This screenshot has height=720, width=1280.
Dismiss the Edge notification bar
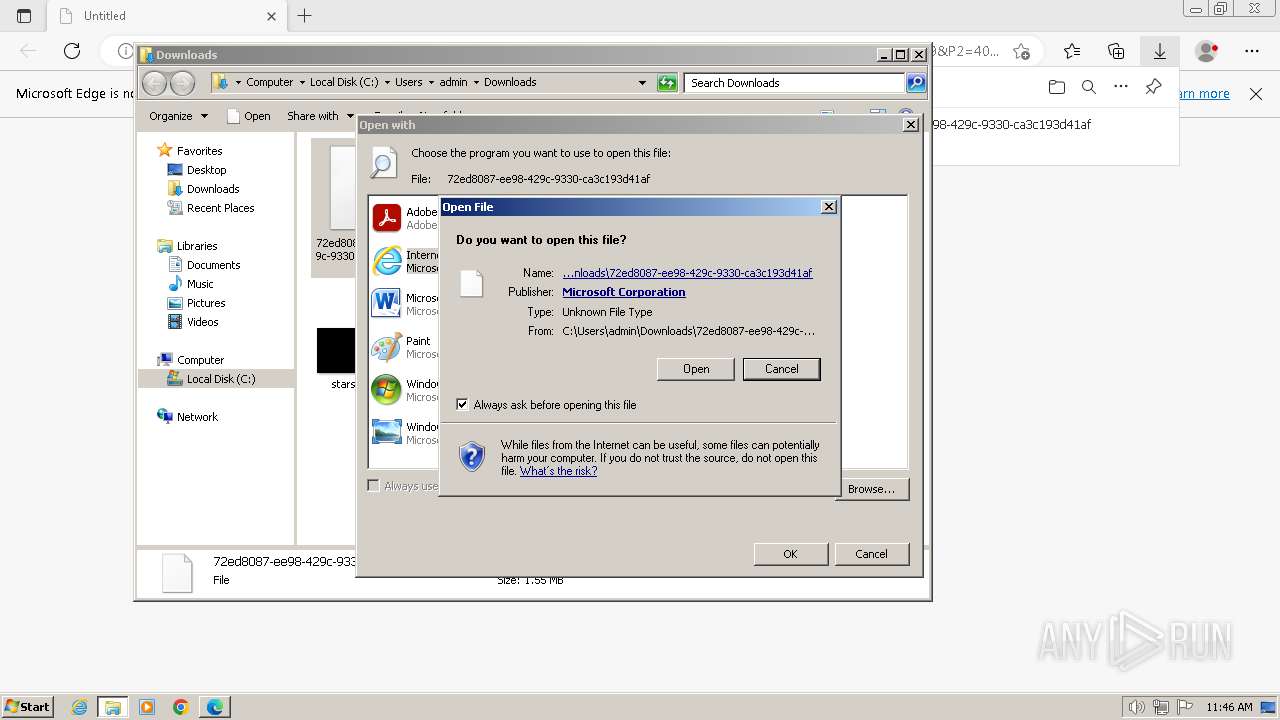click(1256, 94)
